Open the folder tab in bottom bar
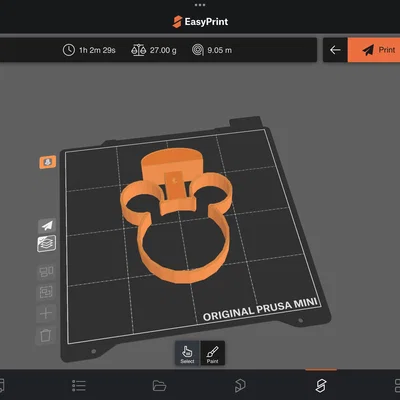Image resolution: width=400 pixels, height=400 pixels. click(x=159, y=386)
